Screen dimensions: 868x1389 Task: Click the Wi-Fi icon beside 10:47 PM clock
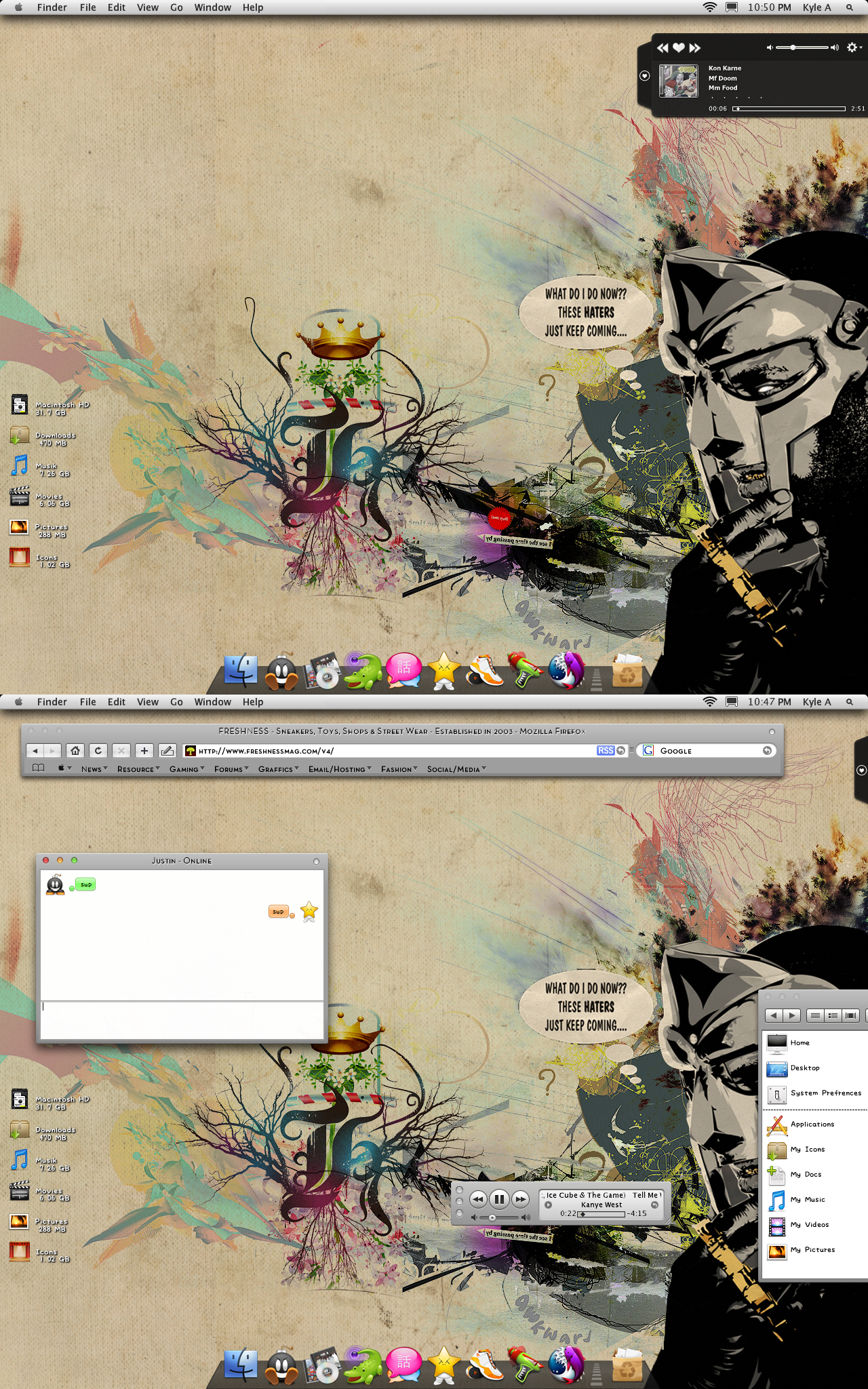coord(710,702)
